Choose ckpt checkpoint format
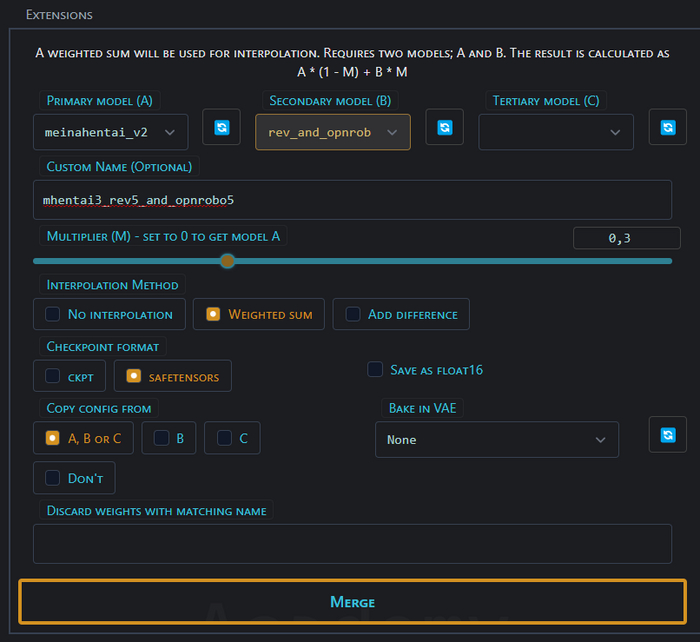 point(69,376)
